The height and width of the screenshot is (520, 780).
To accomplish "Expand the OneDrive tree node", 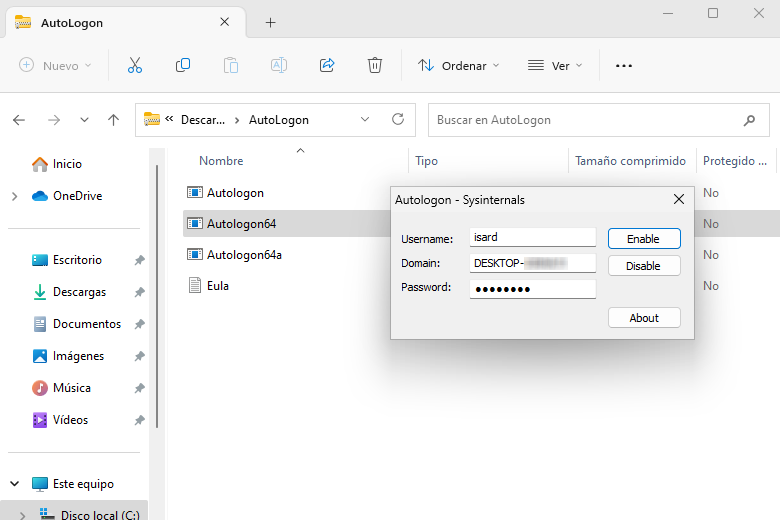I will [x=15, y=197].
